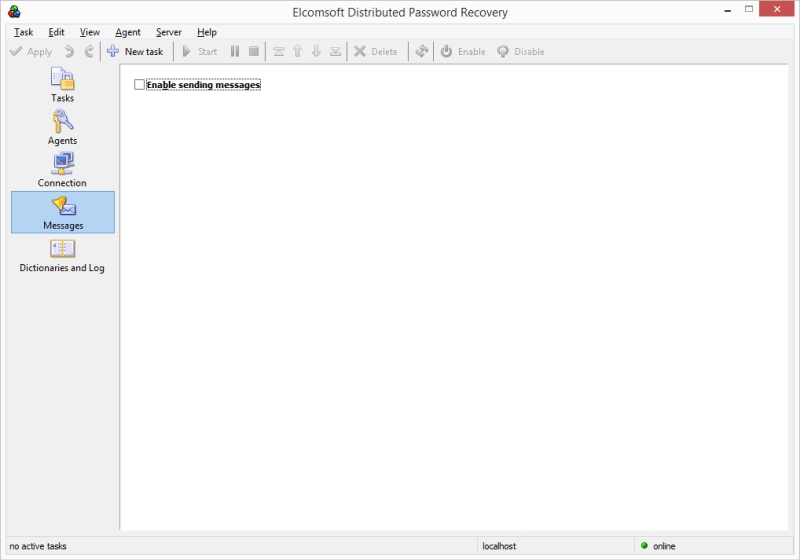Open Dictionaries and Log section
Image resolution: width=800 pixels, height=560 pixels.
pyautogui.click(x=62, y=249)
